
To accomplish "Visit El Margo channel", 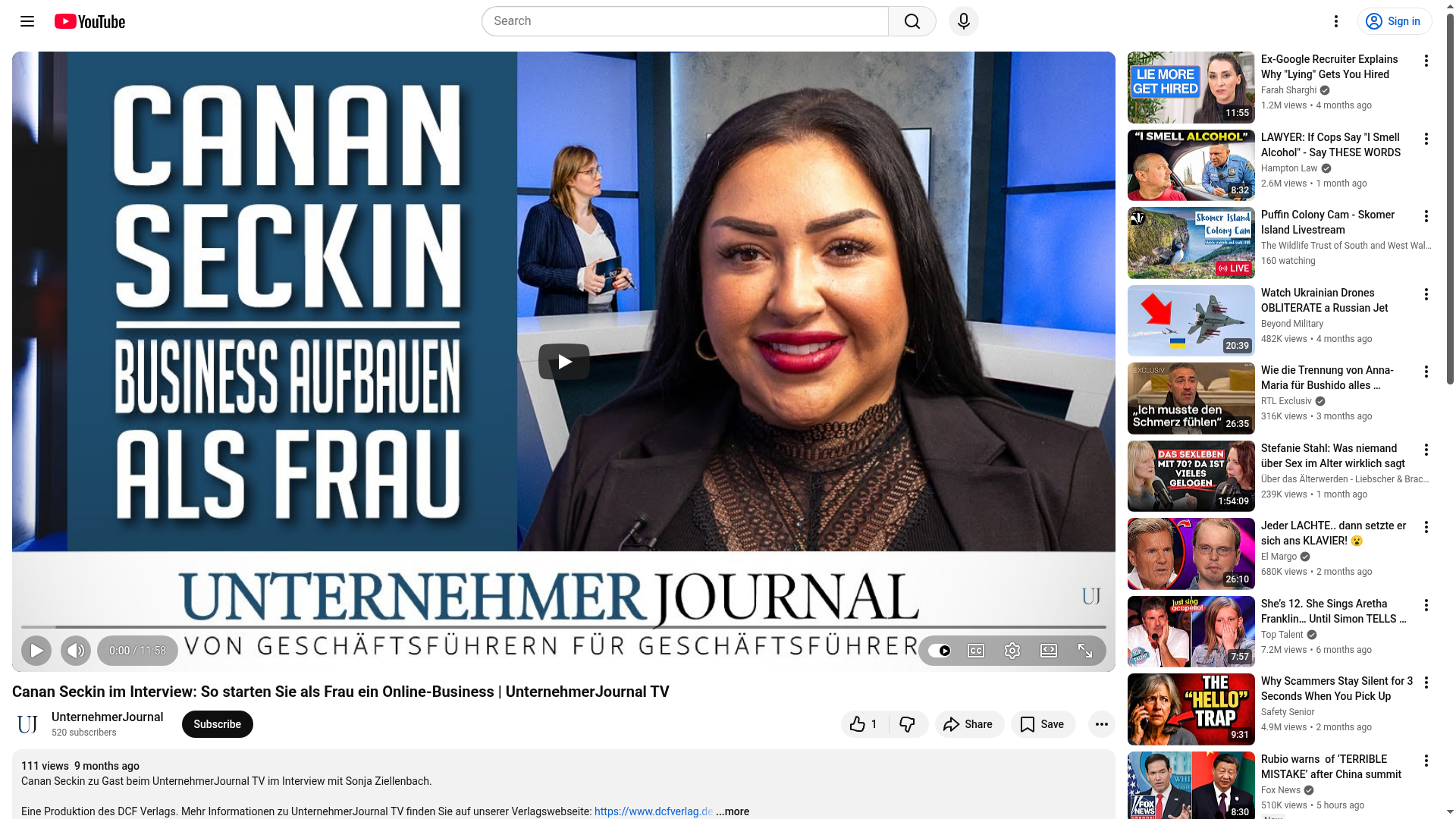I will (x=1279, y=557).
